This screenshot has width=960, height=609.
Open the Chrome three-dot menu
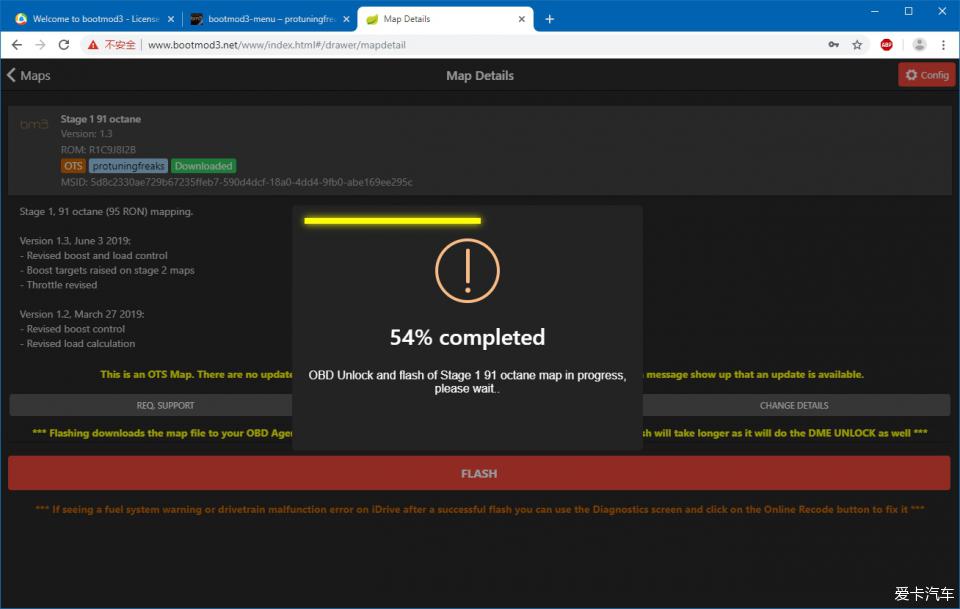pos(943,45)
